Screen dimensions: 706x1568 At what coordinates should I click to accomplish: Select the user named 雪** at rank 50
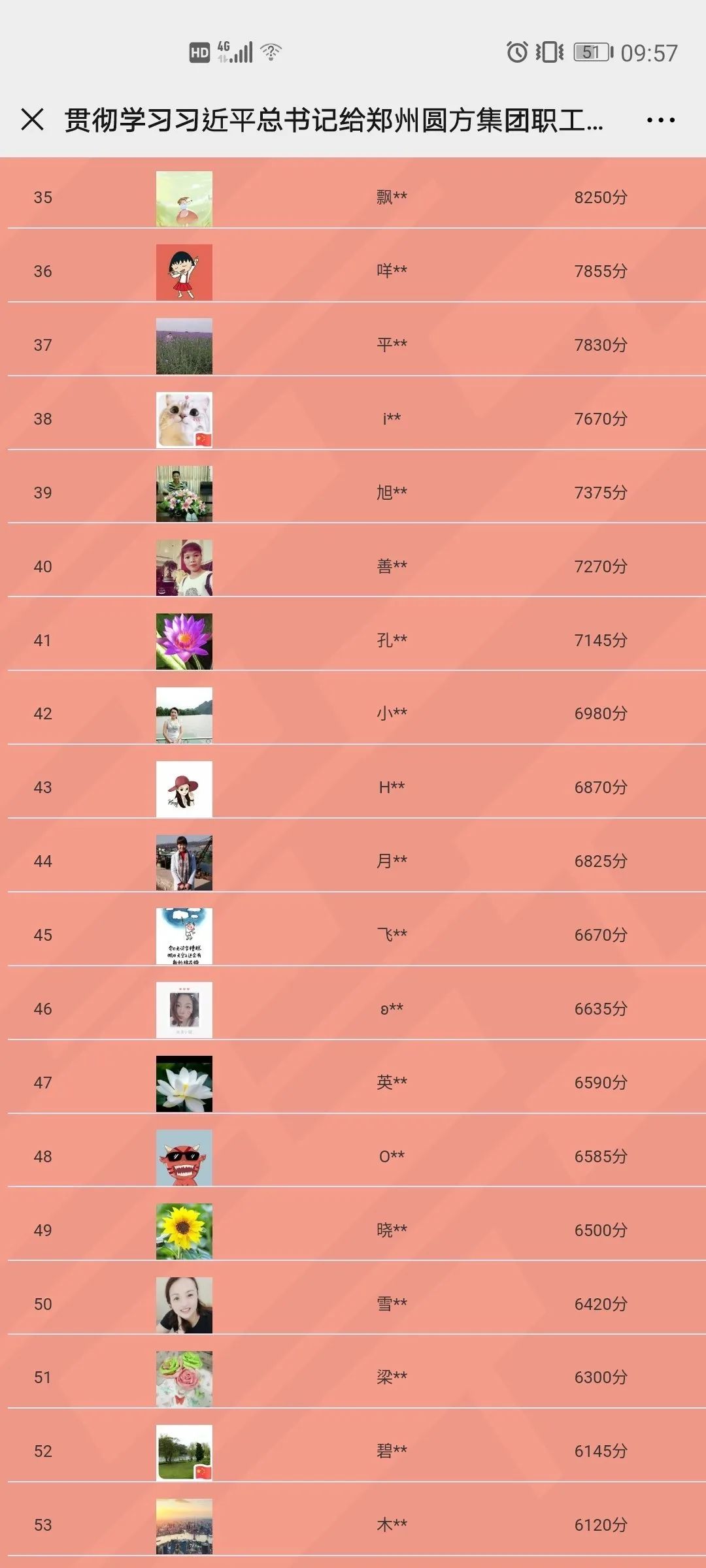(392, 1304)
